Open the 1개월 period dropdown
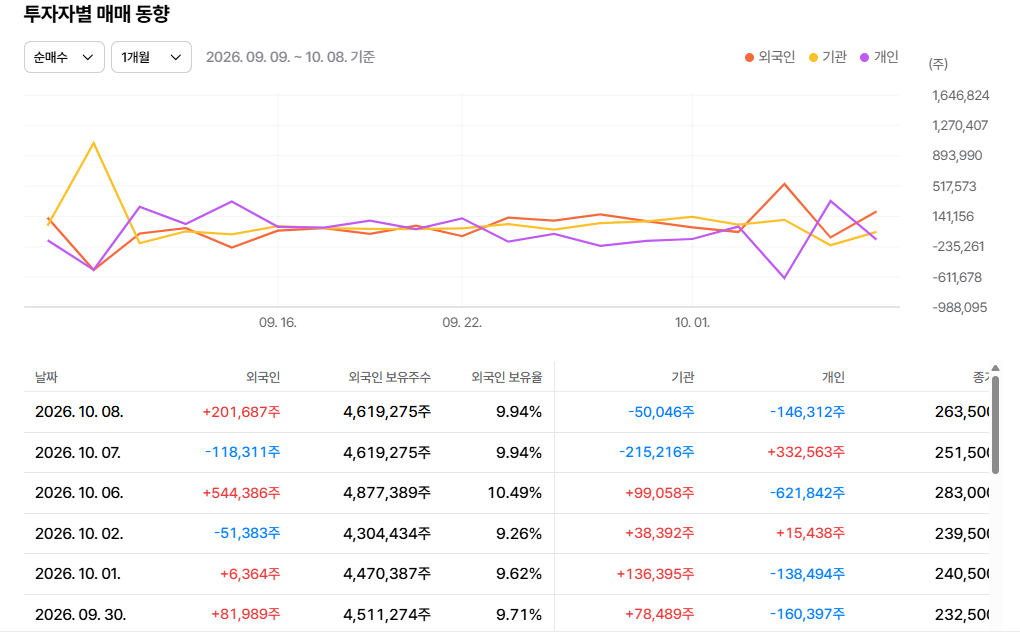1020x632 pixels. click(151, 57)
